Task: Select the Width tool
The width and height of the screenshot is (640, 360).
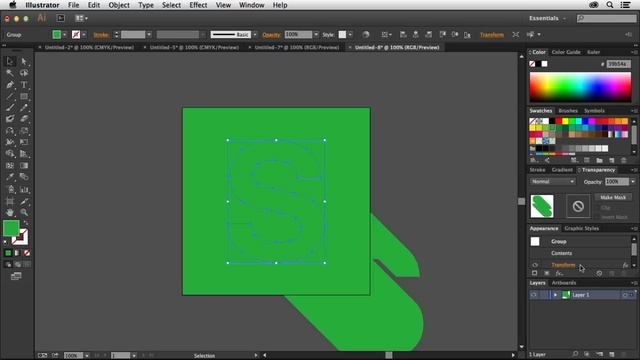Action: [x=10, y=142]
